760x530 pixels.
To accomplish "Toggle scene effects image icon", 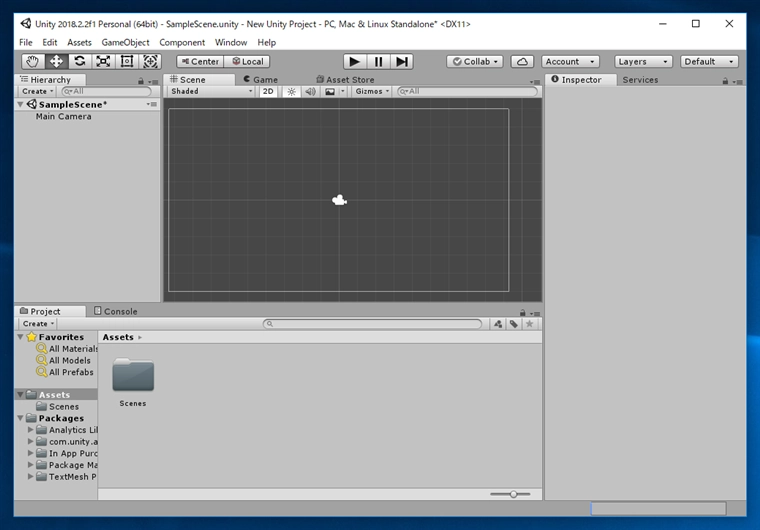I will (x=330, y=91).
